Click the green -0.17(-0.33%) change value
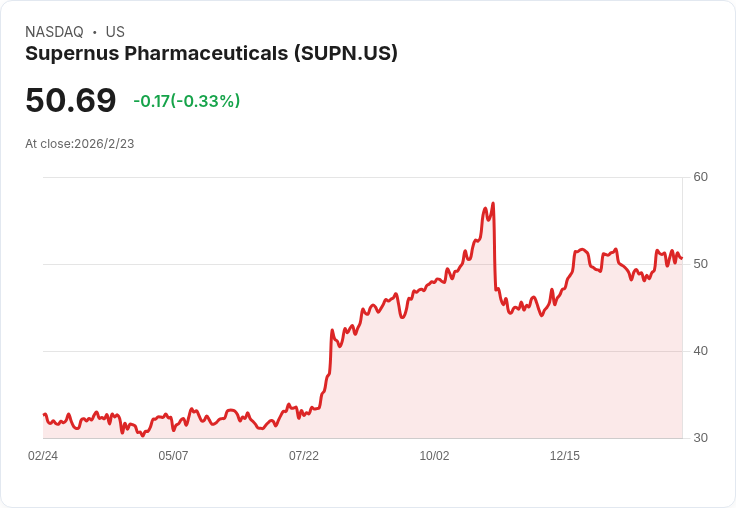The width and height of the screenshot is (736, 508). tap(187, 101)
